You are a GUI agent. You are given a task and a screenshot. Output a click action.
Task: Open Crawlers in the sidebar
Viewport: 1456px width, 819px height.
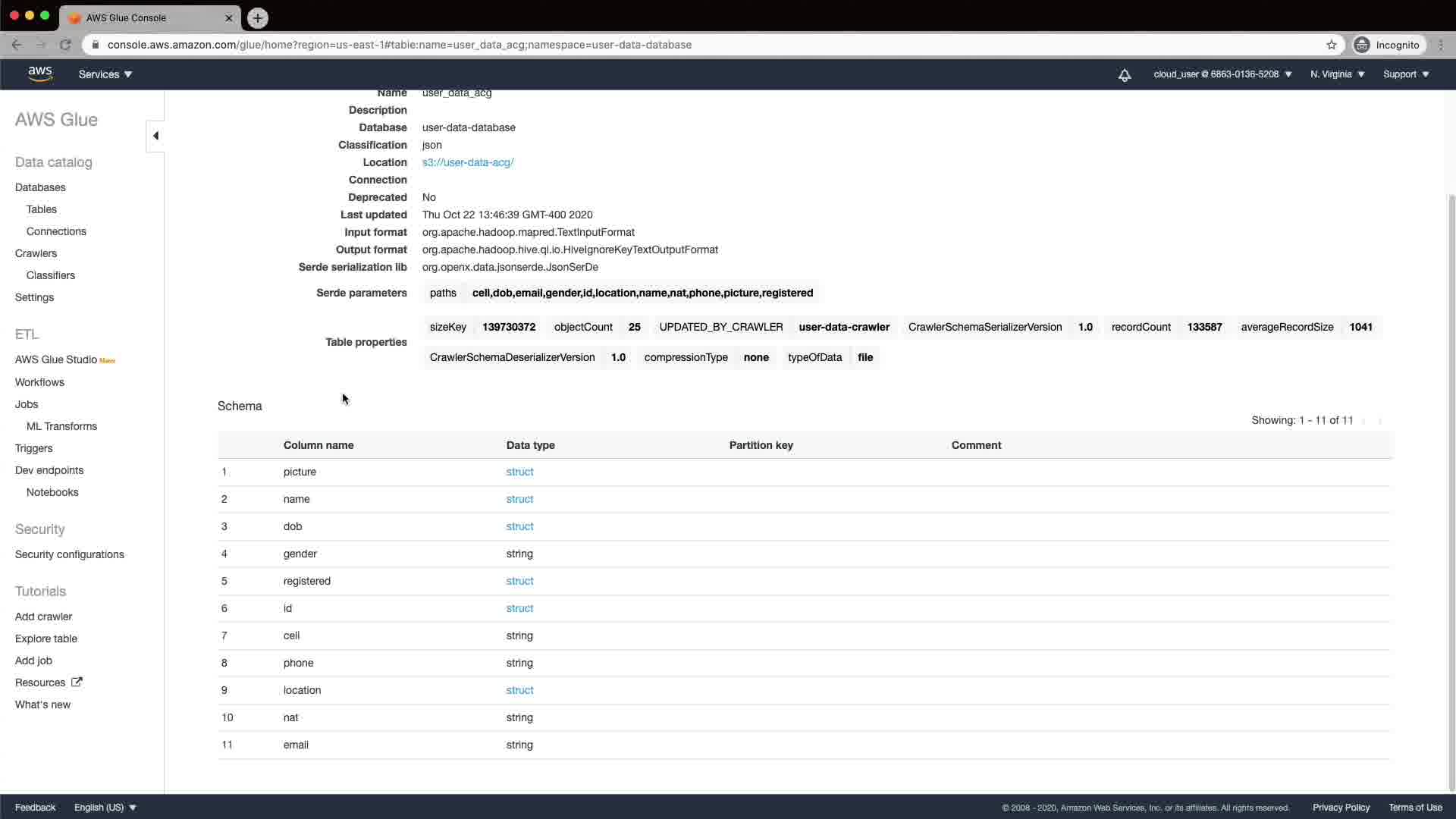click(x=36, y=253)
